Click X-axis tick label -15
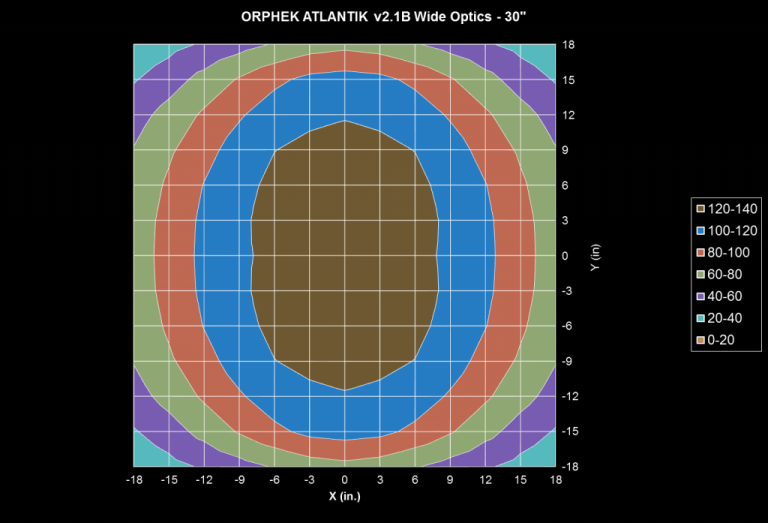This screenshot has width=768, height=523. click(x=169, y=480)
